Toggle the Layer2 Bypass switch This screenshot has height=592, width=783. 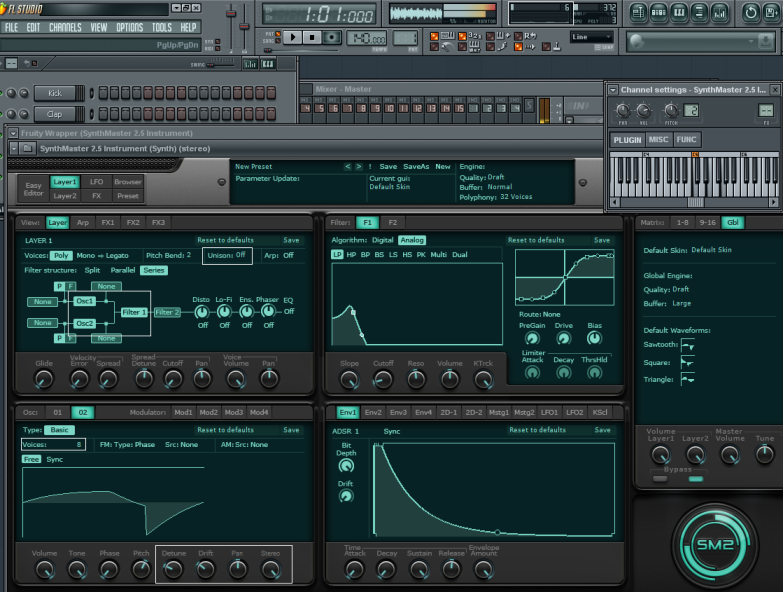(x=695, y=479)
